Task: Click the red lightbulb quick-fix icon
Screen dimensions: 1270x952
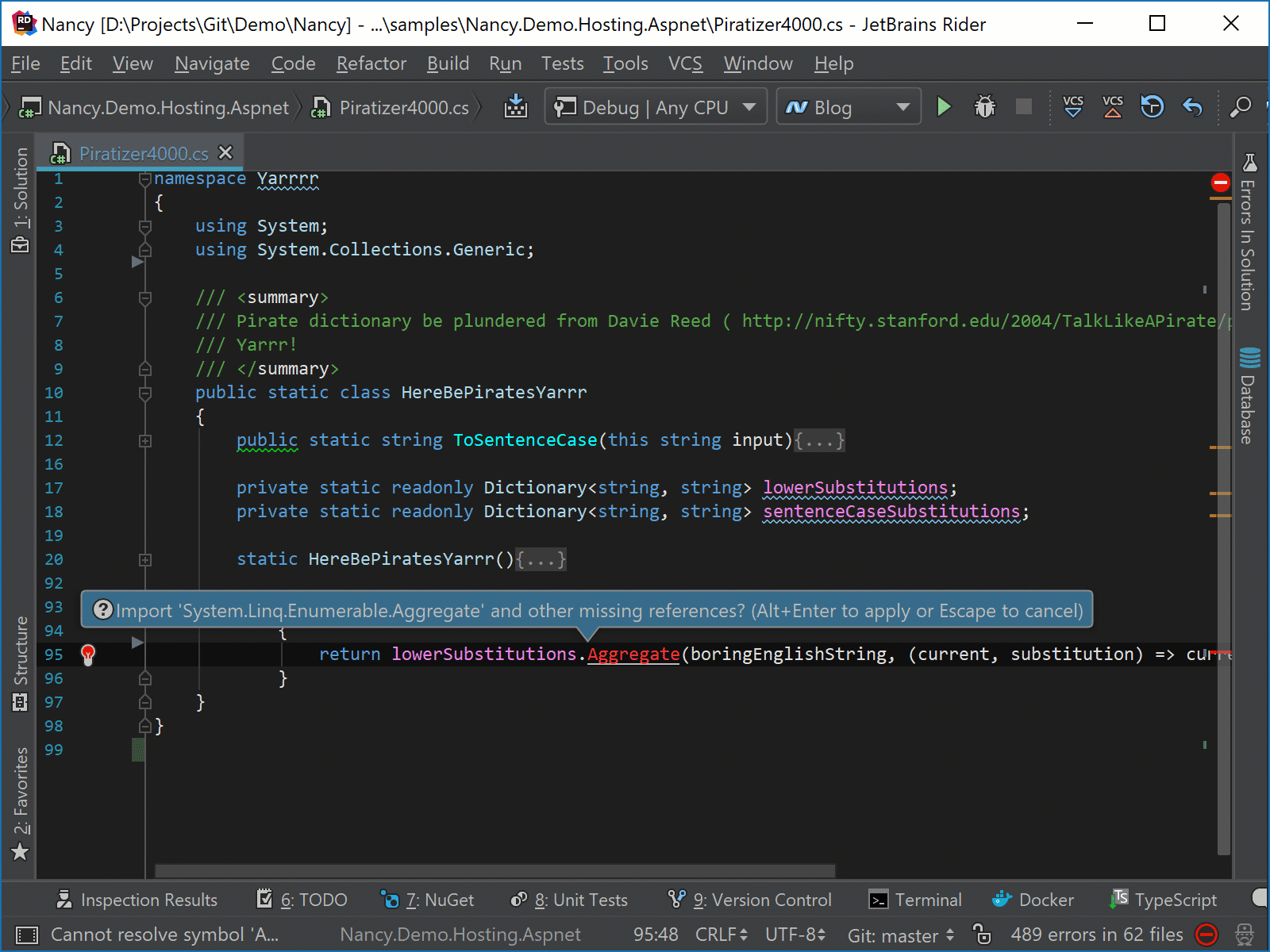Action: tap(88, 654)
